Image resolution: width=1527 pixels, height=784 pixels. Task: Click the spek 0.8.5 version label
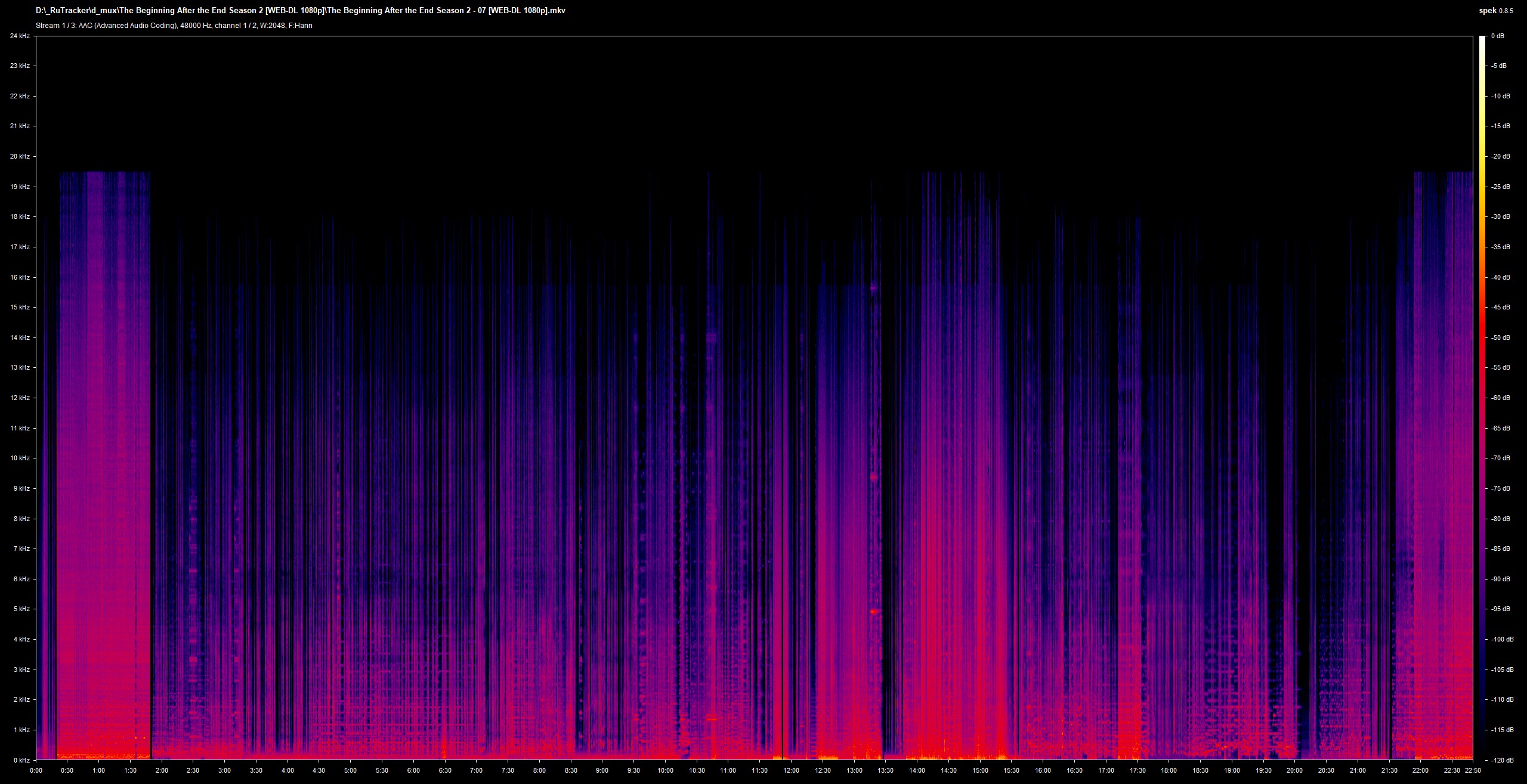click(1496, 11)
